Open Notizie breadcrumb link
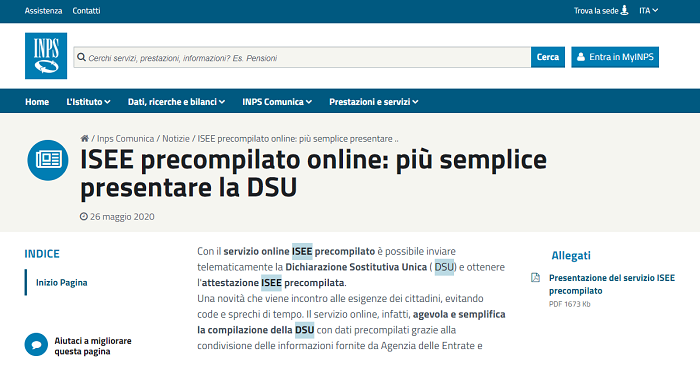700x370 pixels. [x=176, y=139]
